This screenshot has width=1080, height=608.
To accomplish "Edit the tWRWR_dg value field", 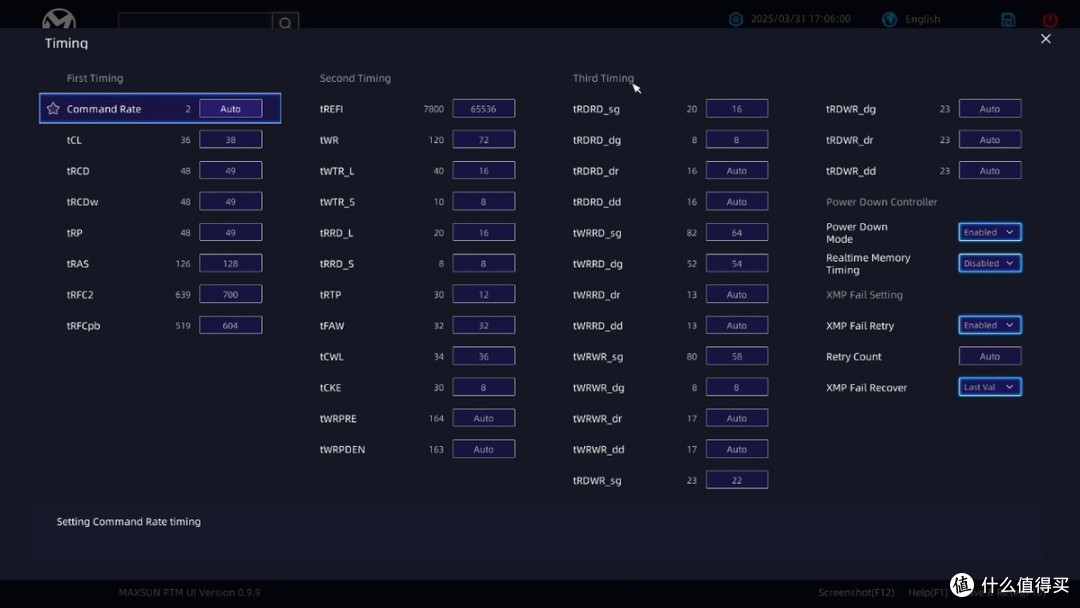I will pos(737,388).
